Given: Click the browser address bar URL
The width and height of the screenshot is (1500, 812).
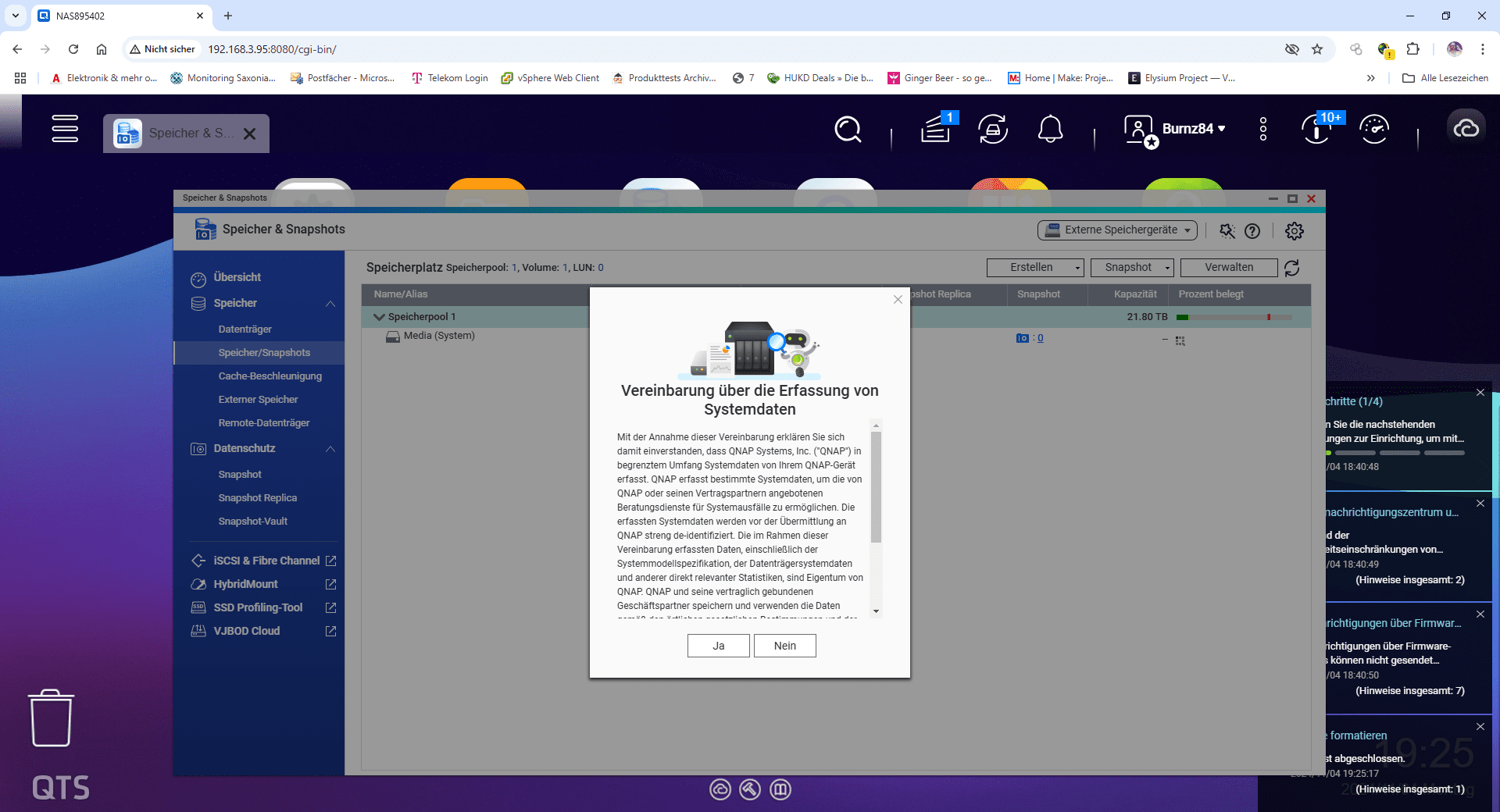Looking at the screenshot, I should 272,49.
